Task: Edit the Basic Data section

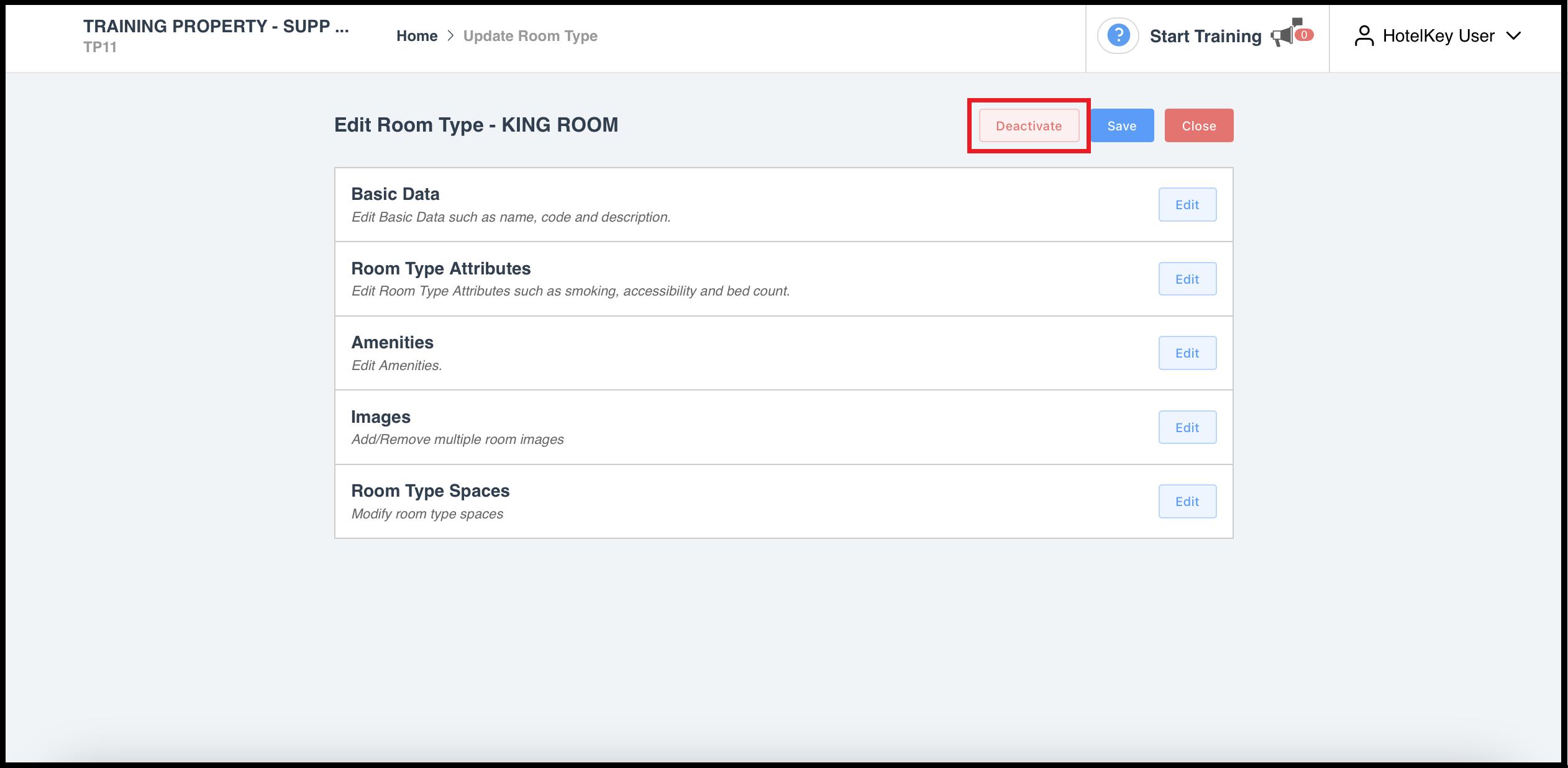Action: tap(1187, 204)
